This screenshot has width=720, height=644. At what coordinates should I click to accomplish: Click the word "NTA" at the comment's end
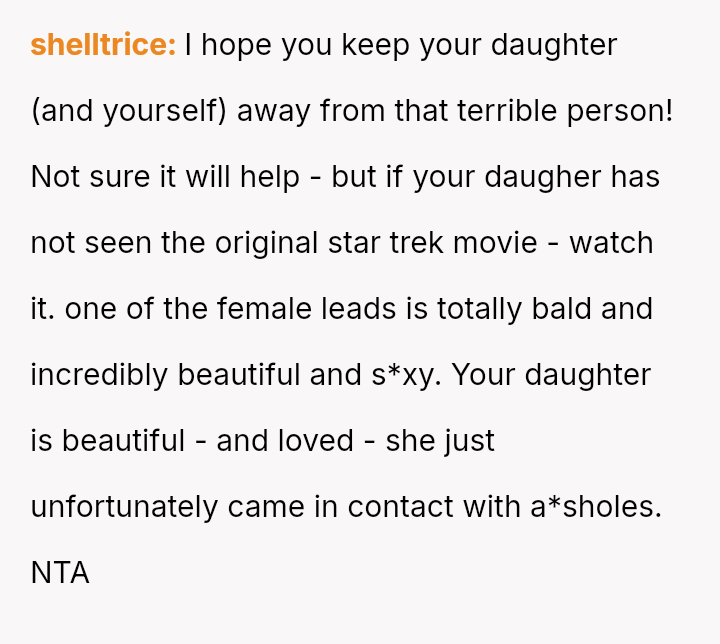[x=60, y=573]
